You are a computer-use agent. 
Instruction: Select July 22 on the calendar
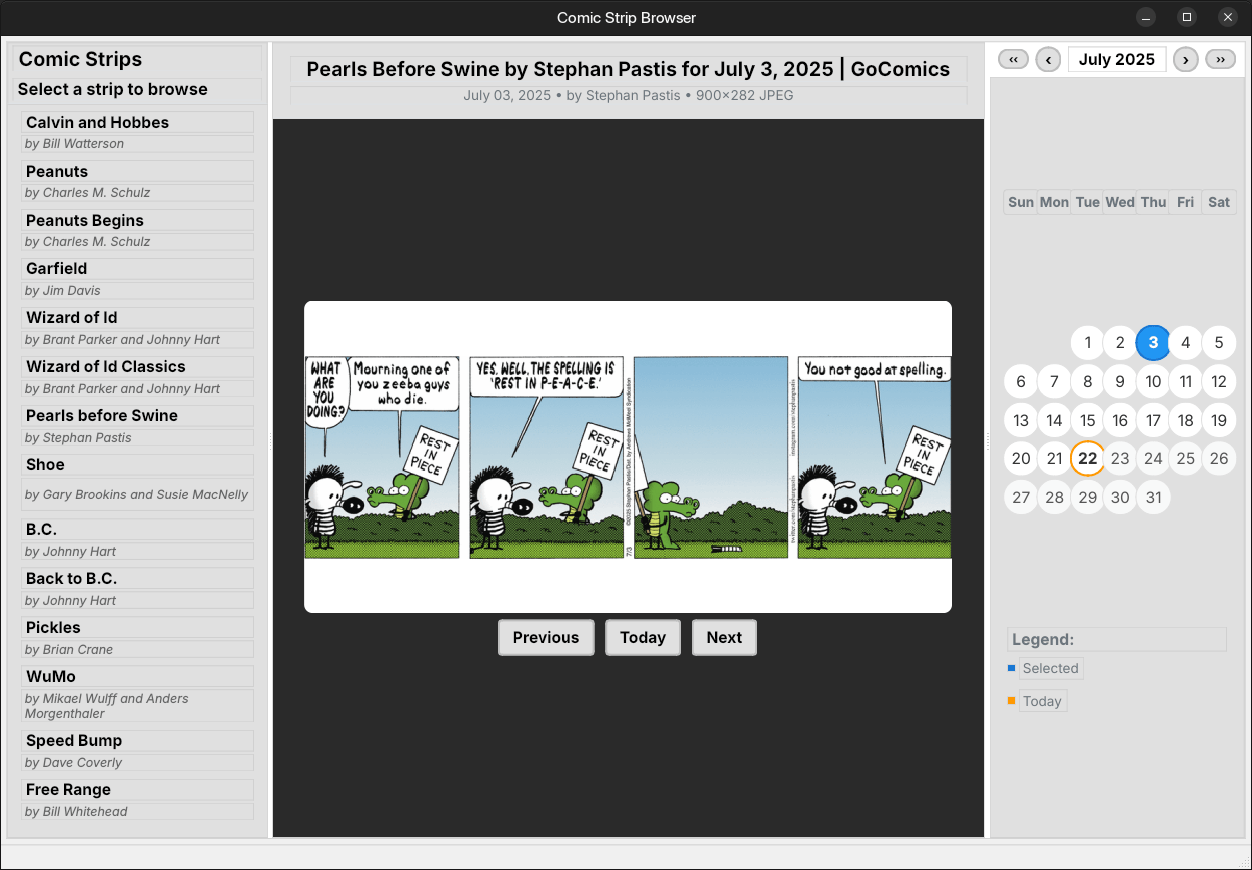1087,459
